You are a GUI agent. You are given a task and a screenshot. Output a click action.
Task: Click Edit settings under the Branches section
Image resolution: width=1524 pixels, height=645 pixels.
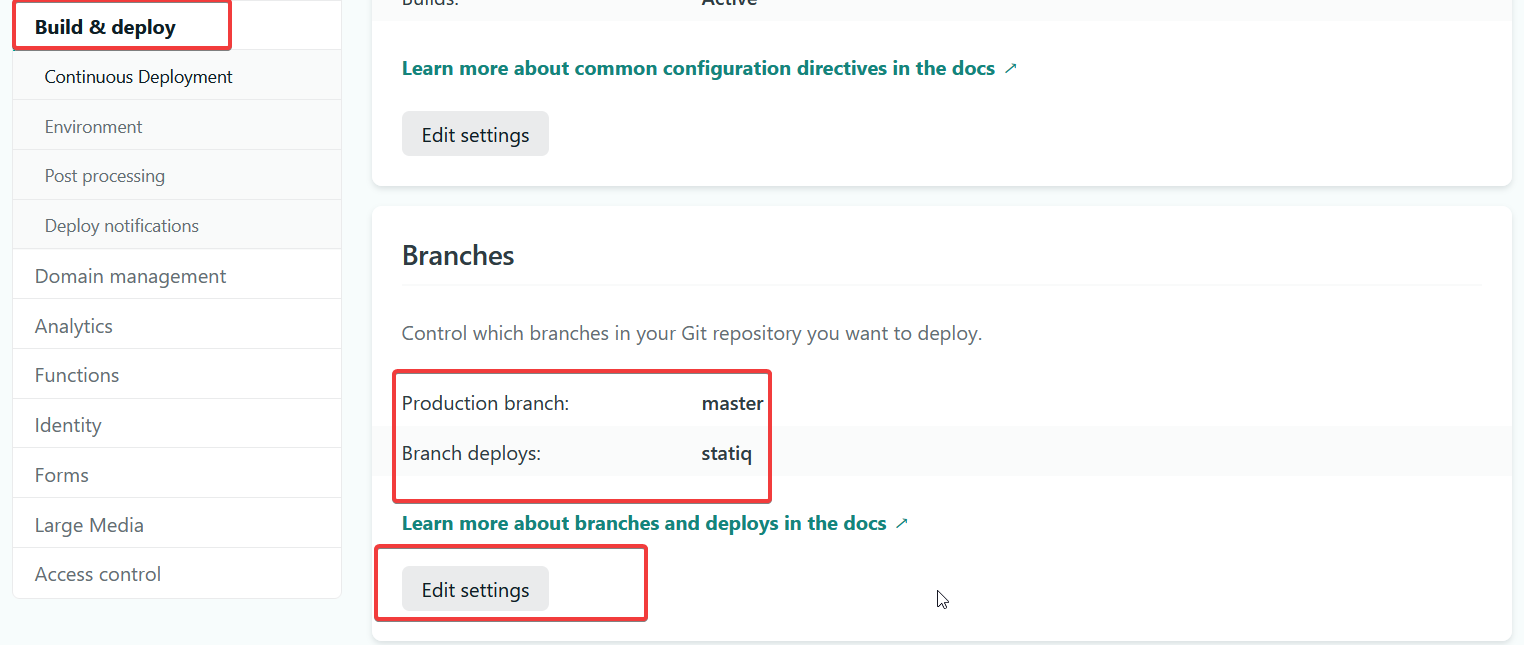pos(475,590)
